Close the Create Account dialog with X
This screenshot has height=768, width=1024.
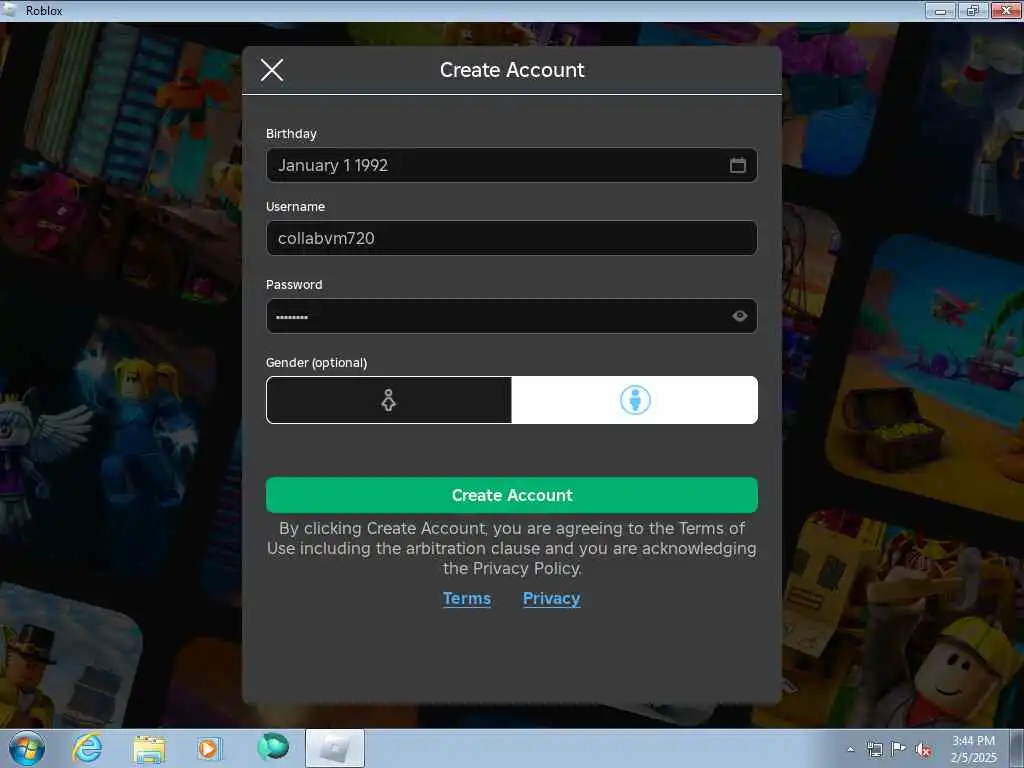[x=272, y=70]
